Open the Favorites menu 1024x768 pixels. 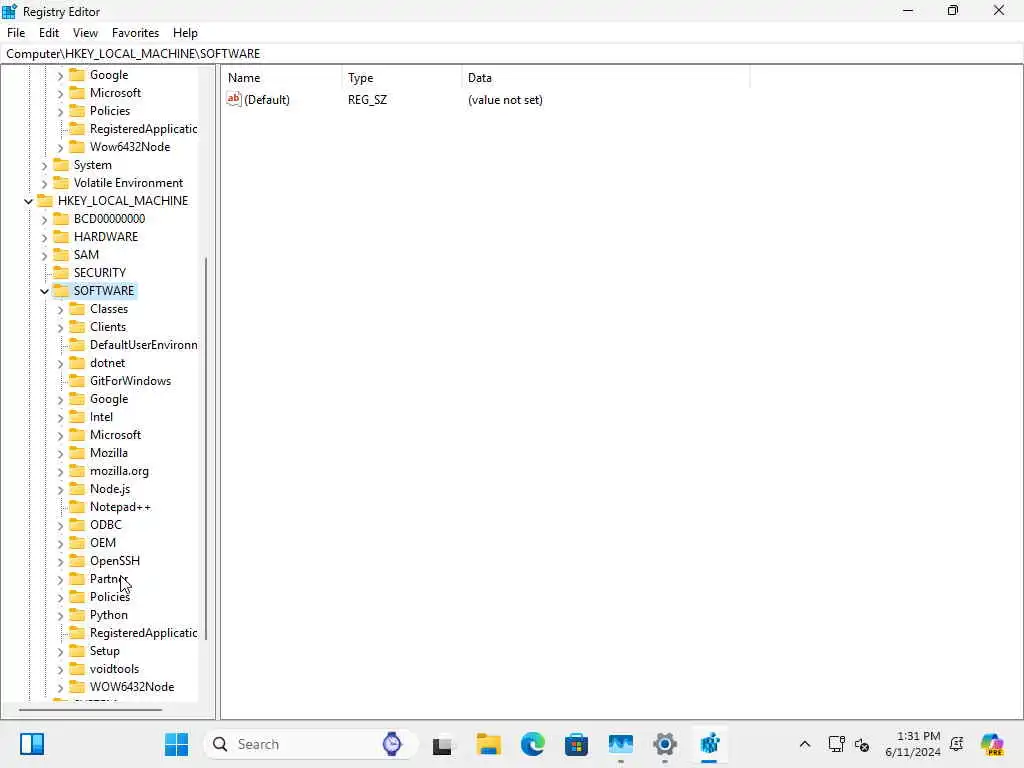(x=135, y=33)
